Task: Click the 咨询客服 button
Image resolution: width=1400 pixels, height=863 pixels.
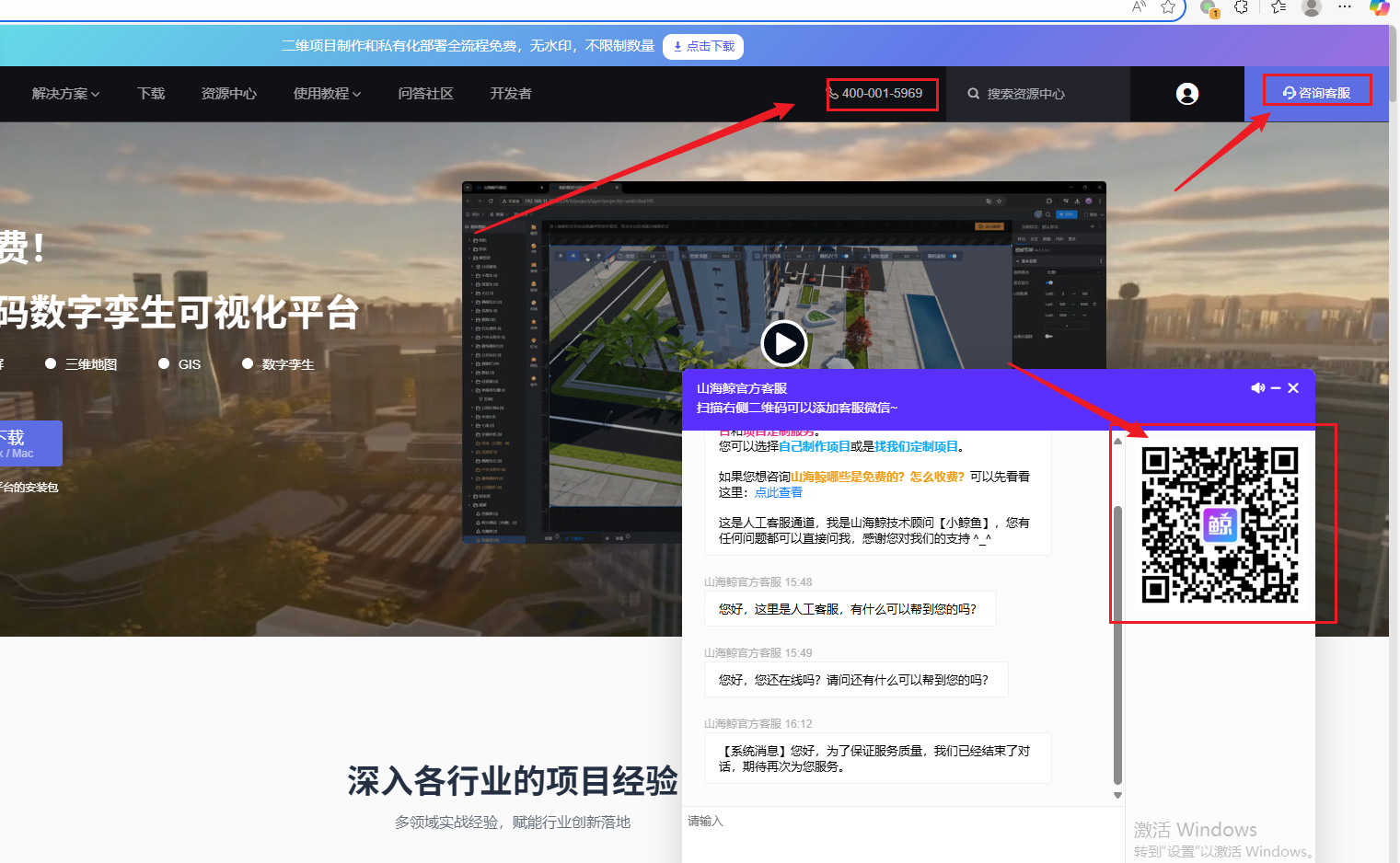Action: [x=1316, y=93]
